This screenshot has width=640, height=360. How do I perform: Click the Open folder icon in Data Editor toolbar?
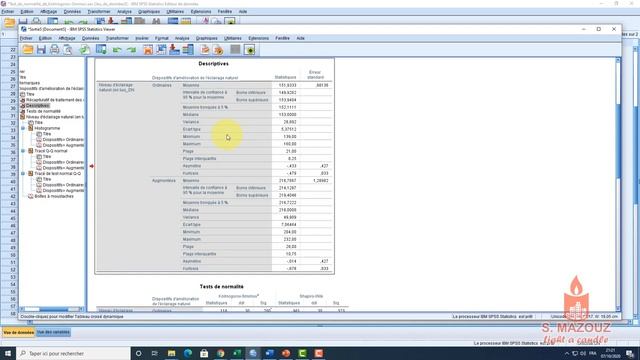tap(9, 22)
